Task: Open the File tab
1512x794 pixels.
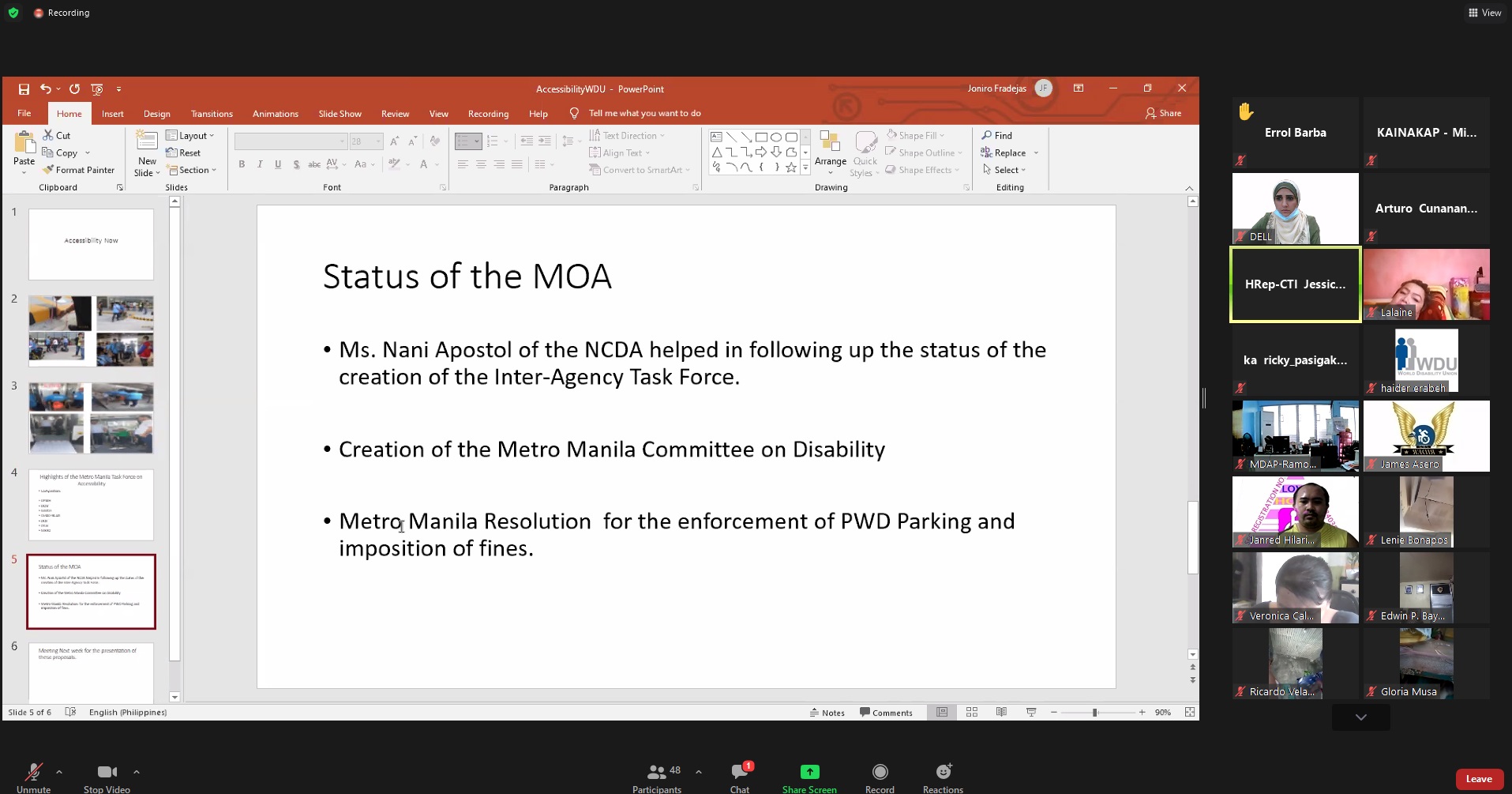Action: [24, 113]
